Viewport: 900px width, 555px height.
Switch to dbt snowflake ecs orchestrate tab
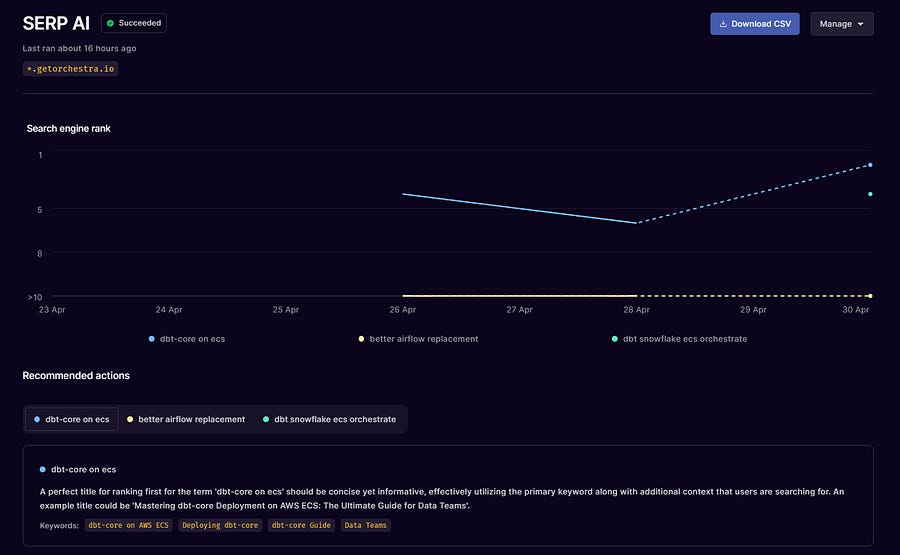(x=329, y=420)
